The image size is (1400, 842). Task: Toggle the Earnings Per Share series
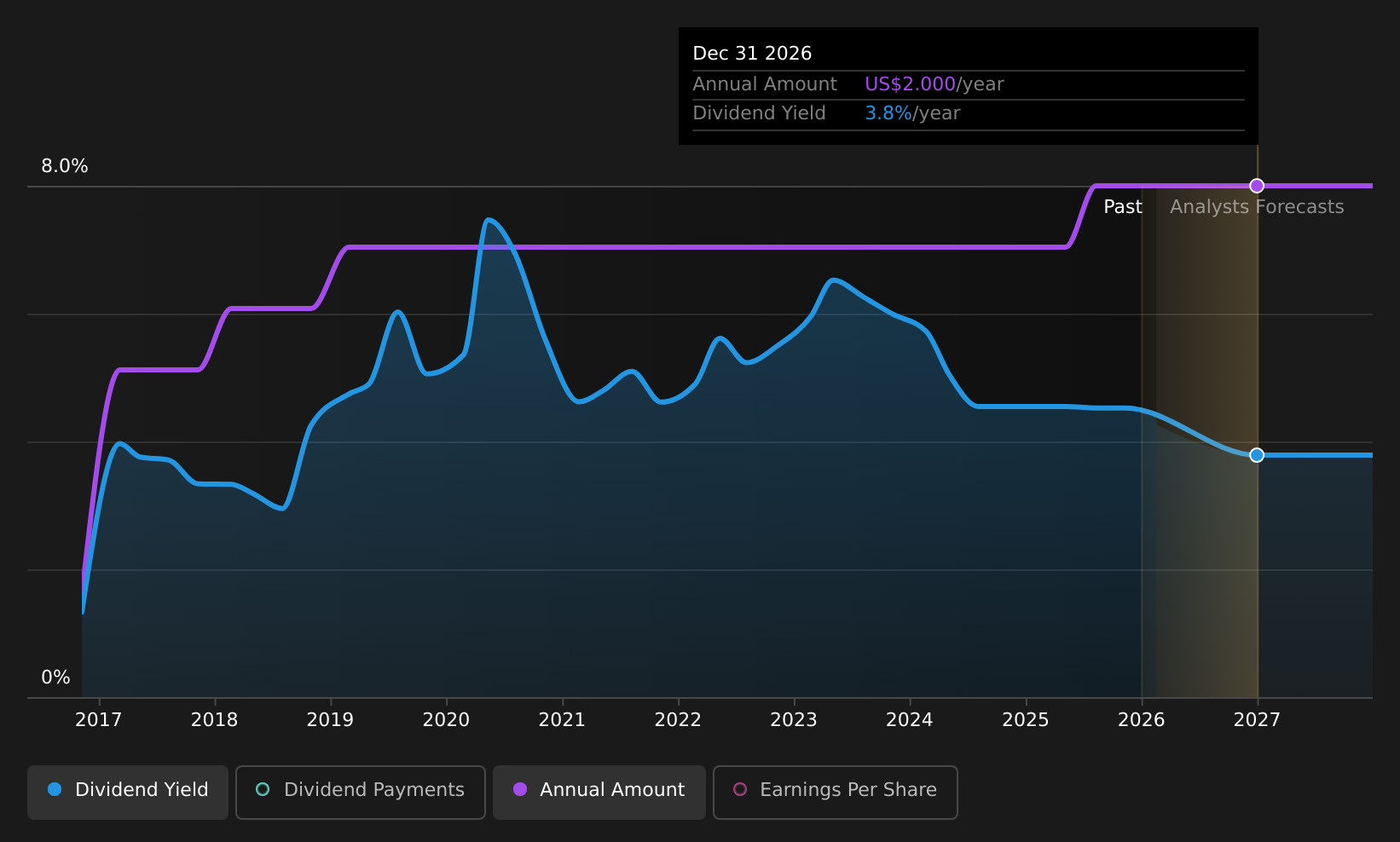point(835,792)
